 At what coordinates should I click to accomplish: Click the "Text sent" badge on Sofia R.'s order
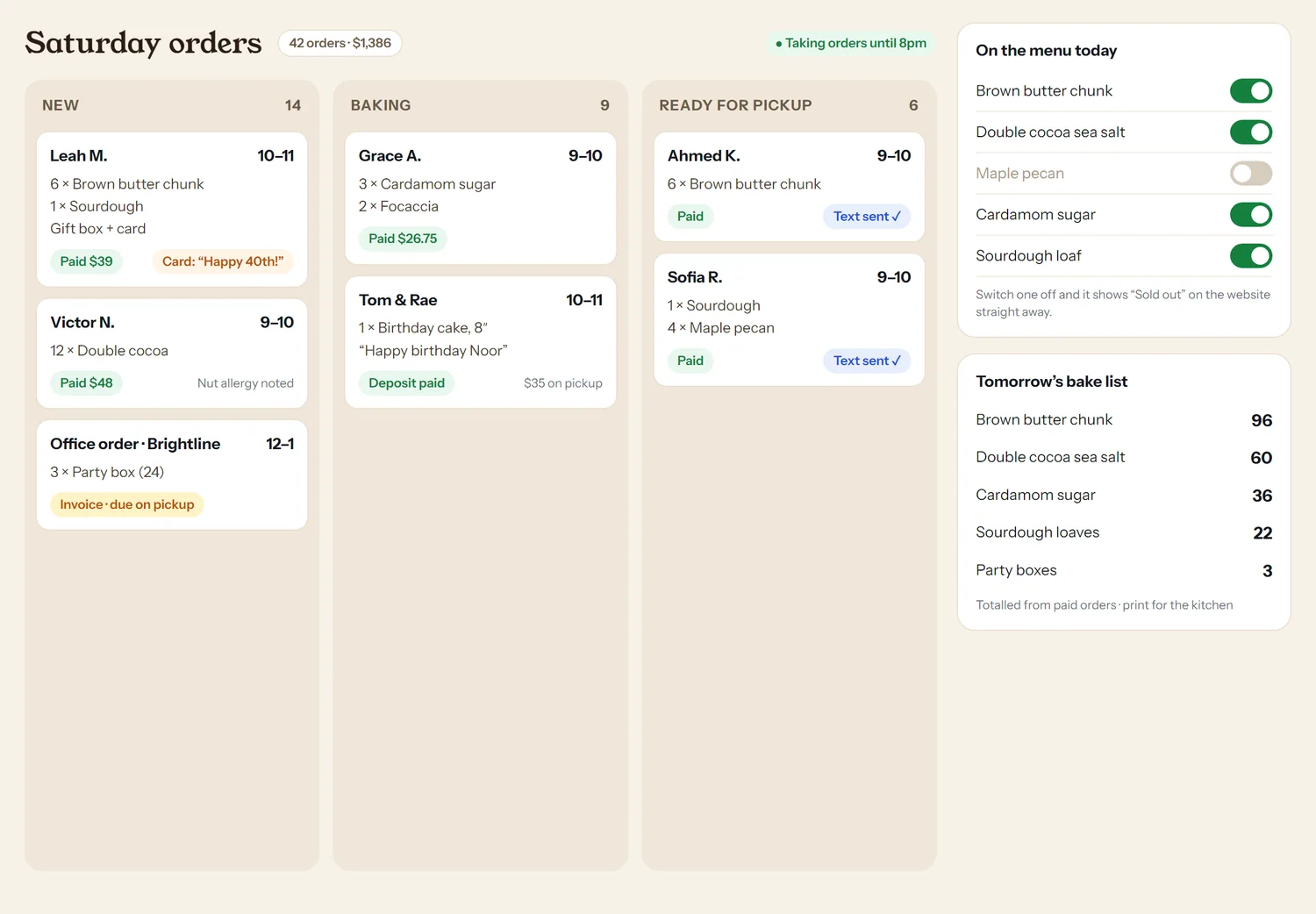pyautogui.click(x=867, y=361)
